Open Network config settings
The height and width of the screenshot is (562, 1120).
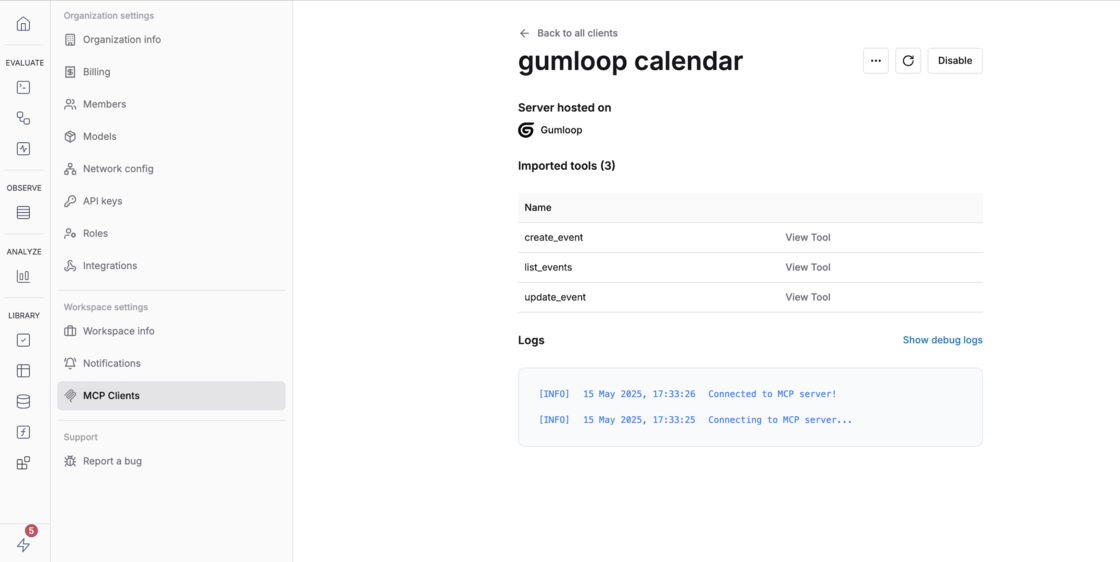pyautogui.click(x=171, y=169)
